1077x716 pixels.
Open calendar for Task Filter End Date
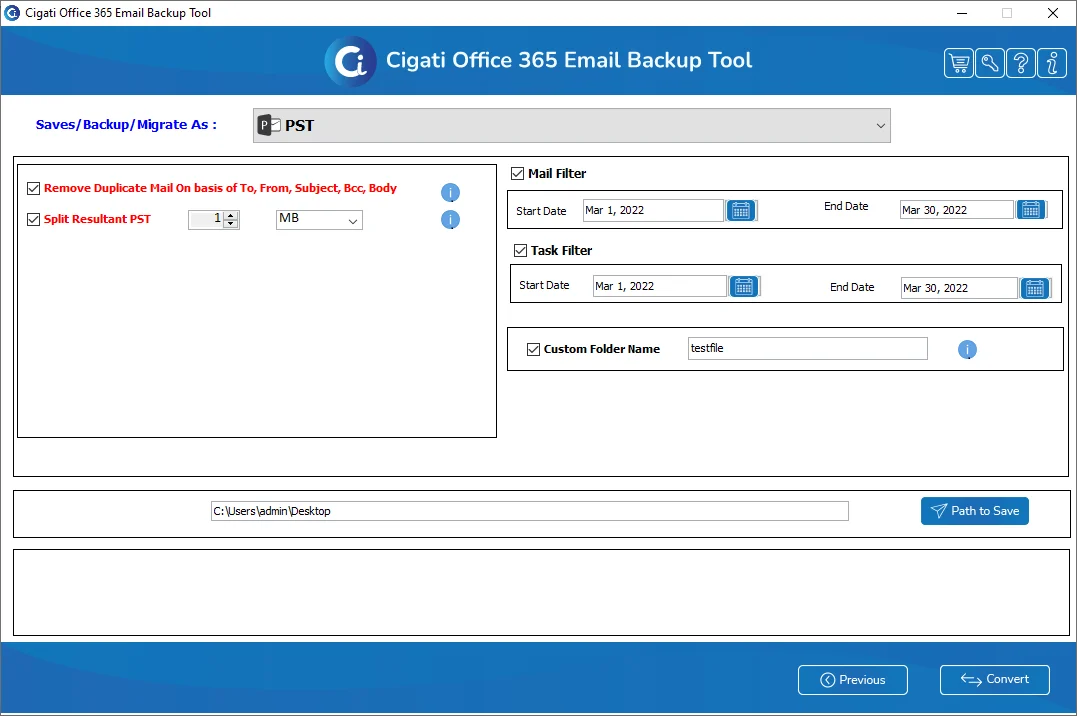point(1035,288)
